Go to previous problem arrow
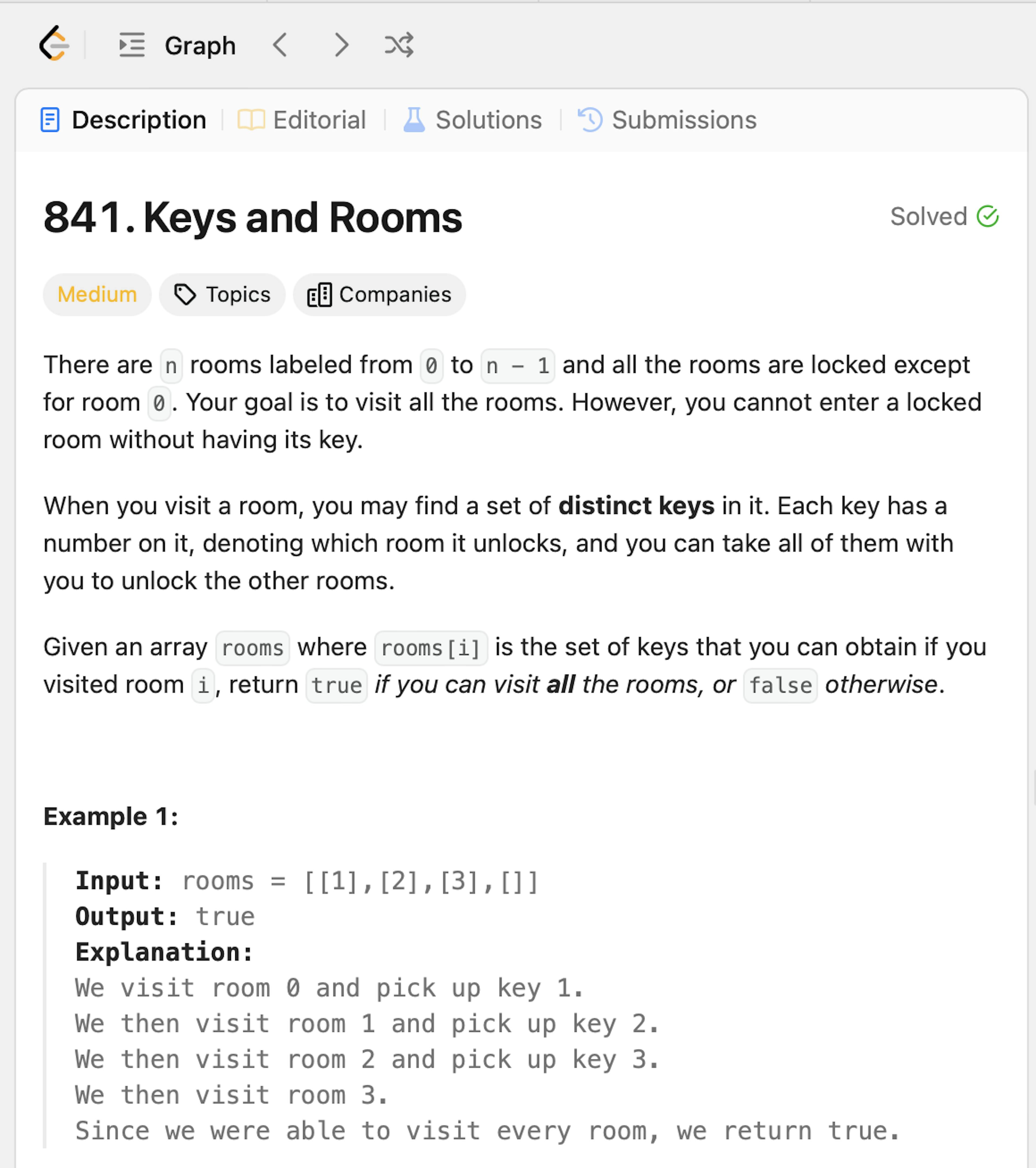This screenshot has width=1036, height=1168. pyautogui.click(x=280, y=45)
